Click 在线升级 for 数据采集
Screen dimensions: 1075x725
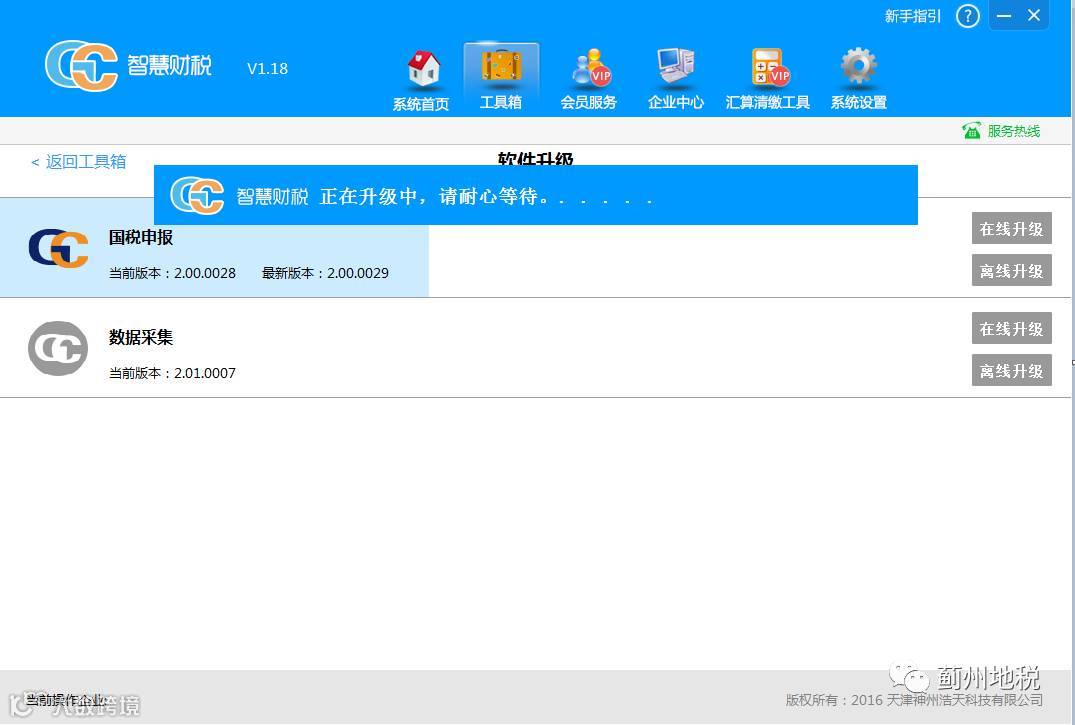1011,329
